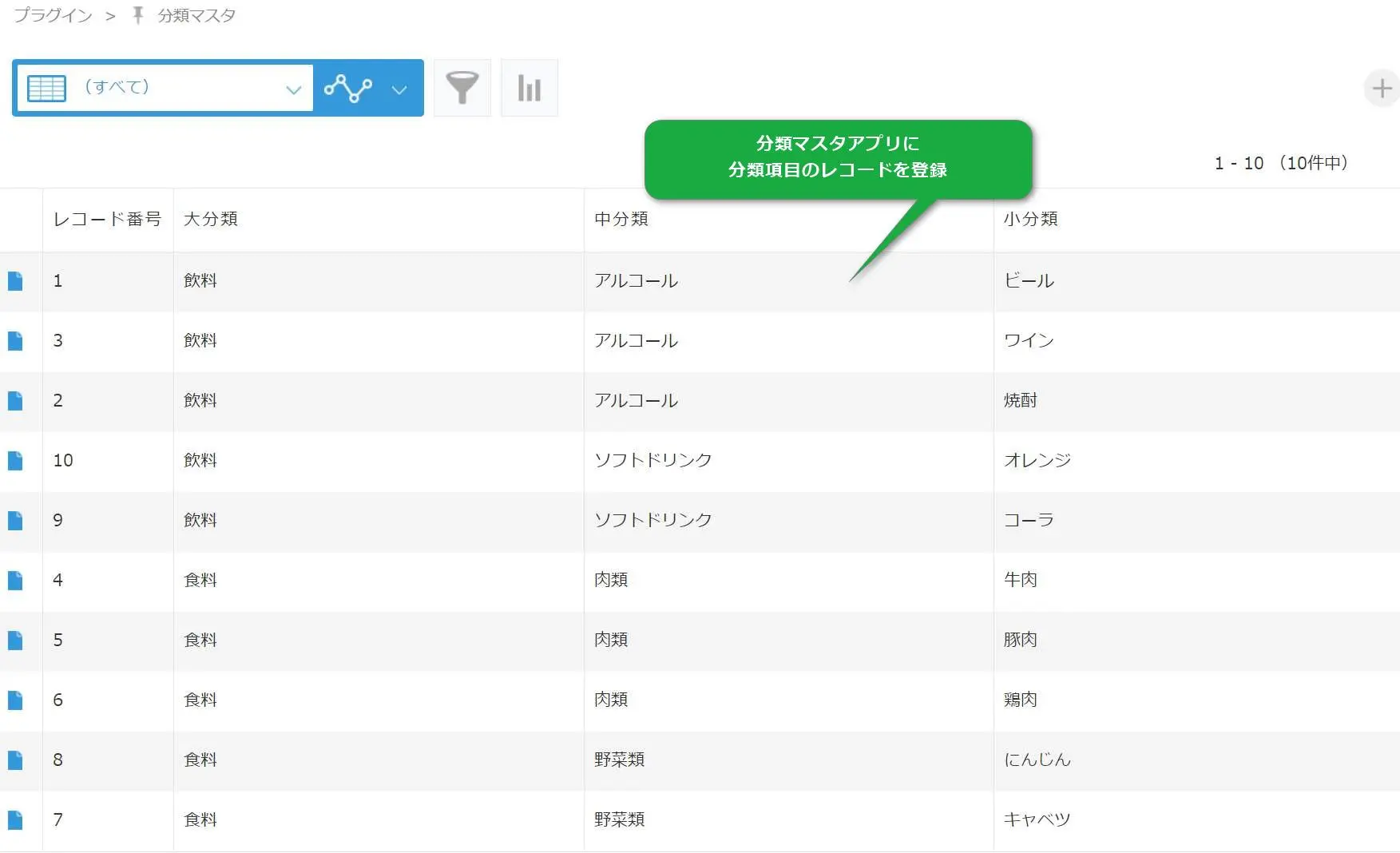Click the record icon for row with にんじん
The image size is (1400, 853).
click(18, 760)
